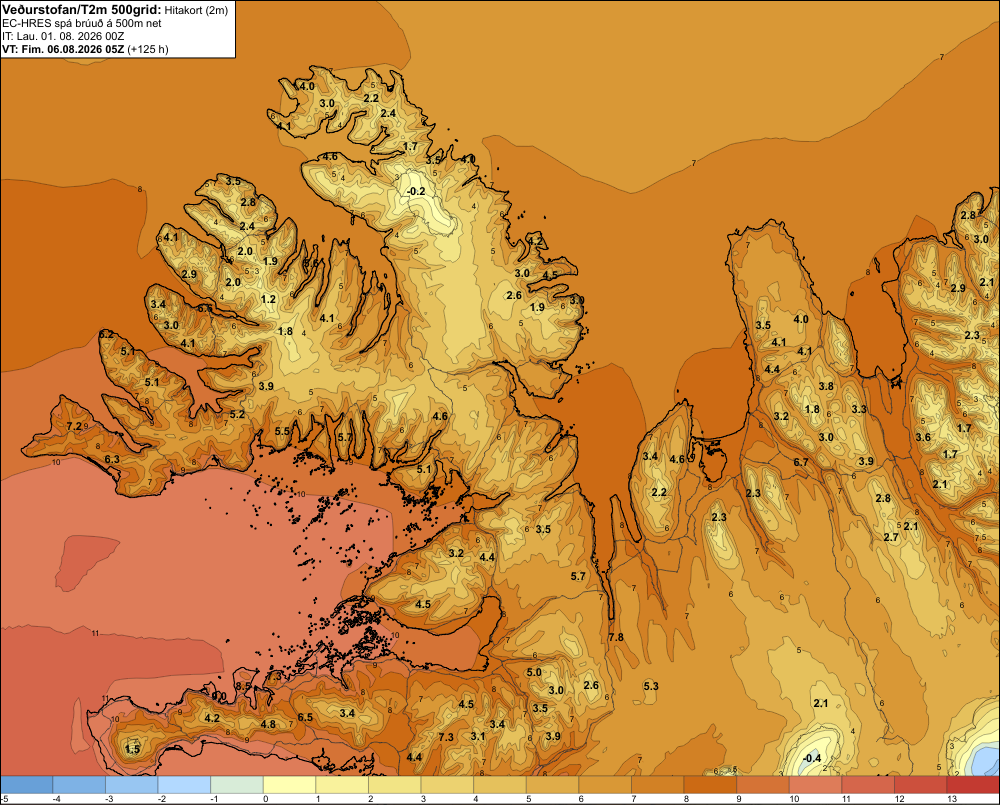This screenshot has height=805, width=1000.
Task: Click the EC-HRES model description line
Action: click(x=82, y=24)
